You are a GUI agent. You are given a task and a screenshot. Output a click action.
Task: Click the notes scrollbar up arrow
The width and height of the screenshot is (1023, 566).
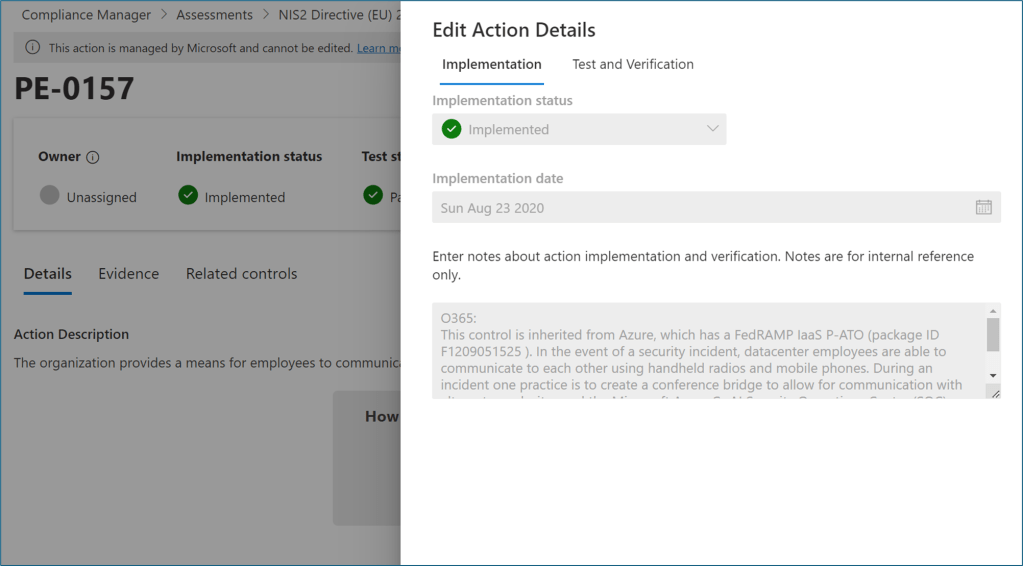click(993, 311)
